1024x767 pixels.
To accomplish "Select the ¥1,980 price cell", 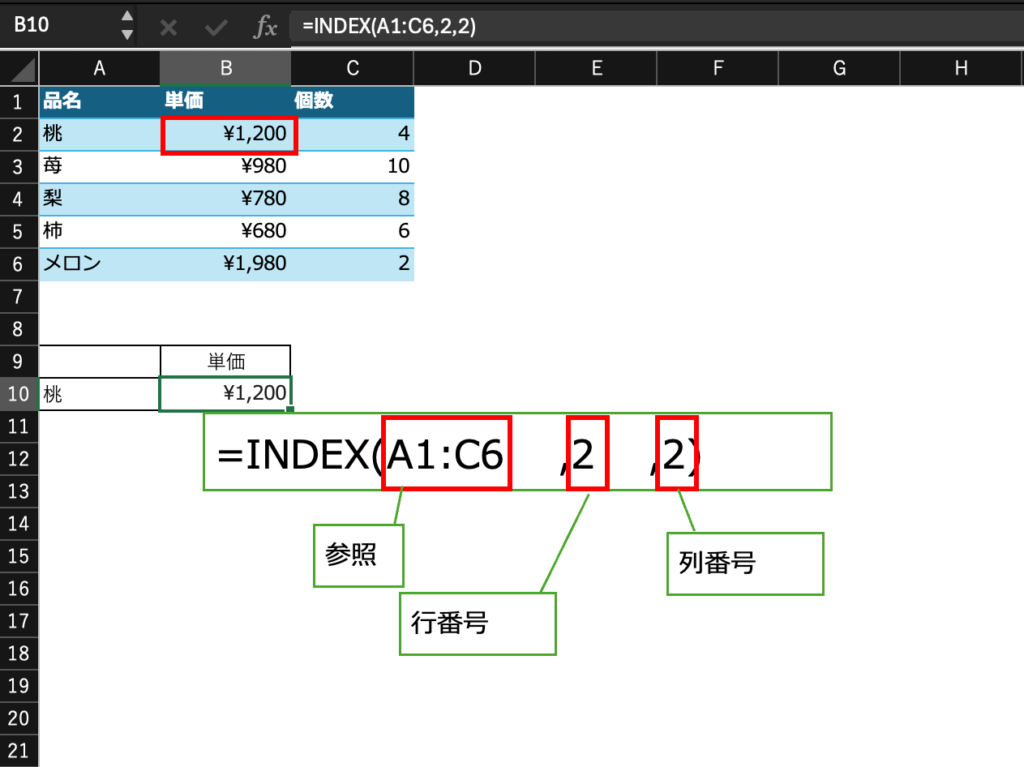I will click(x=226, y=264).
